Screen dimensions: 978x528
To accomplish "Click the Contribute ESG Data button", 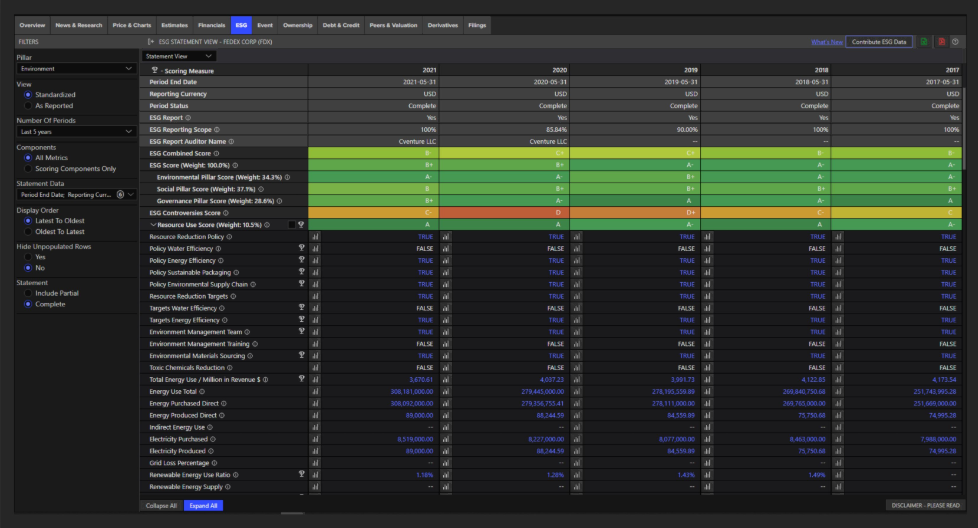I will (879, 42).
